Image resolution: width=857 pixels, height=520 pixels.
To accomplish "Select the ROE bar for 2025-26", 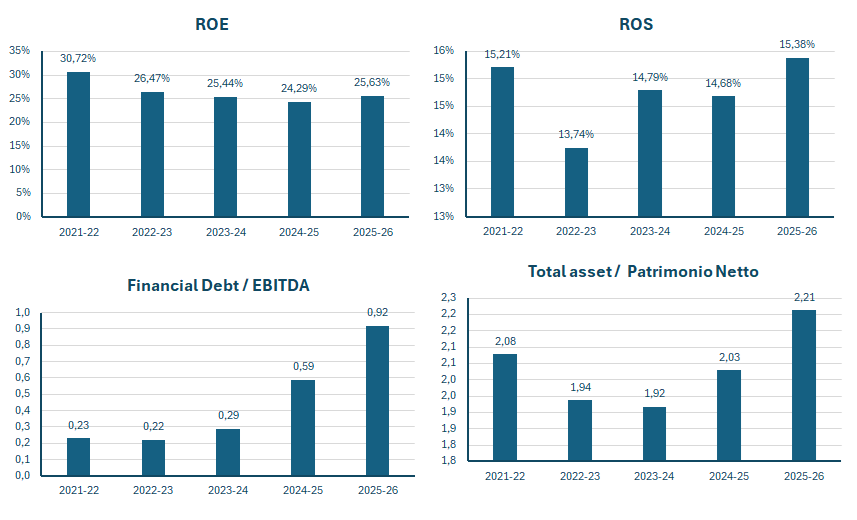I will point(372,156).
